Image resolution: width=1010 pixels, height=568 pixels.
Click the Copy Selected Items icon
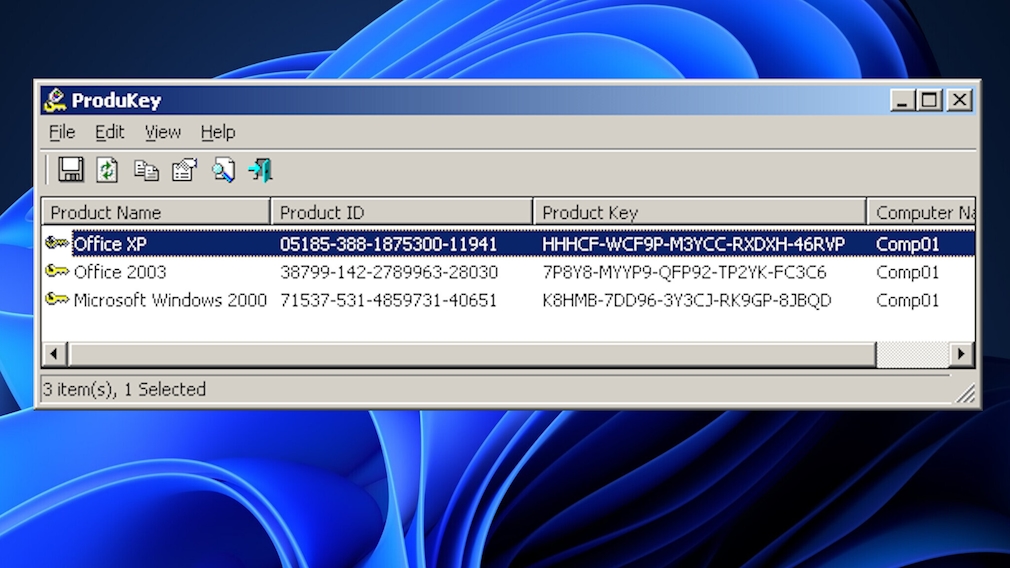click(146, 170)
